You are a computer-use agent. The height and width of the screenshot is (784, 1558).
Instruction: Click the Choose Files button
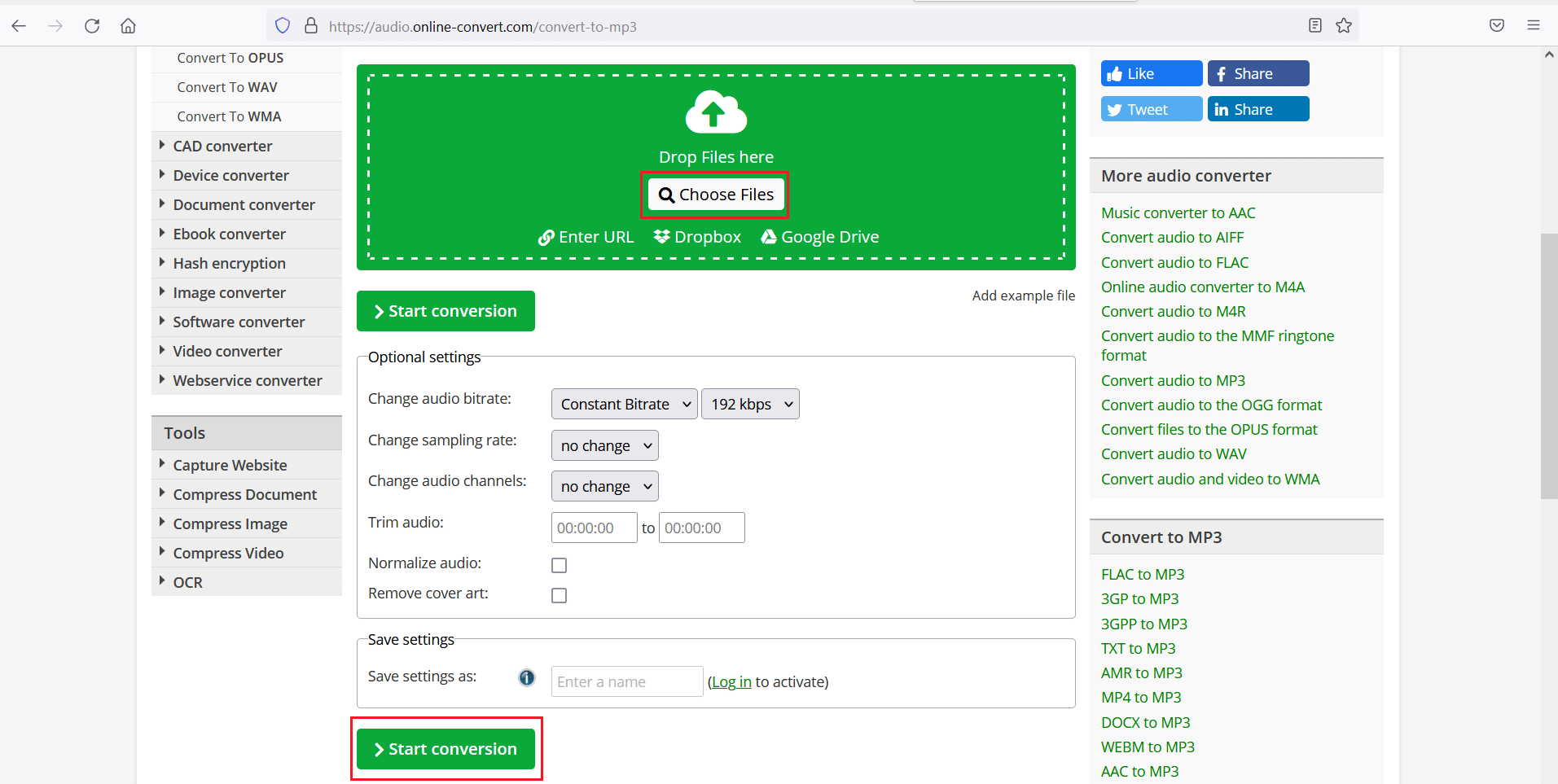(715, 195)
